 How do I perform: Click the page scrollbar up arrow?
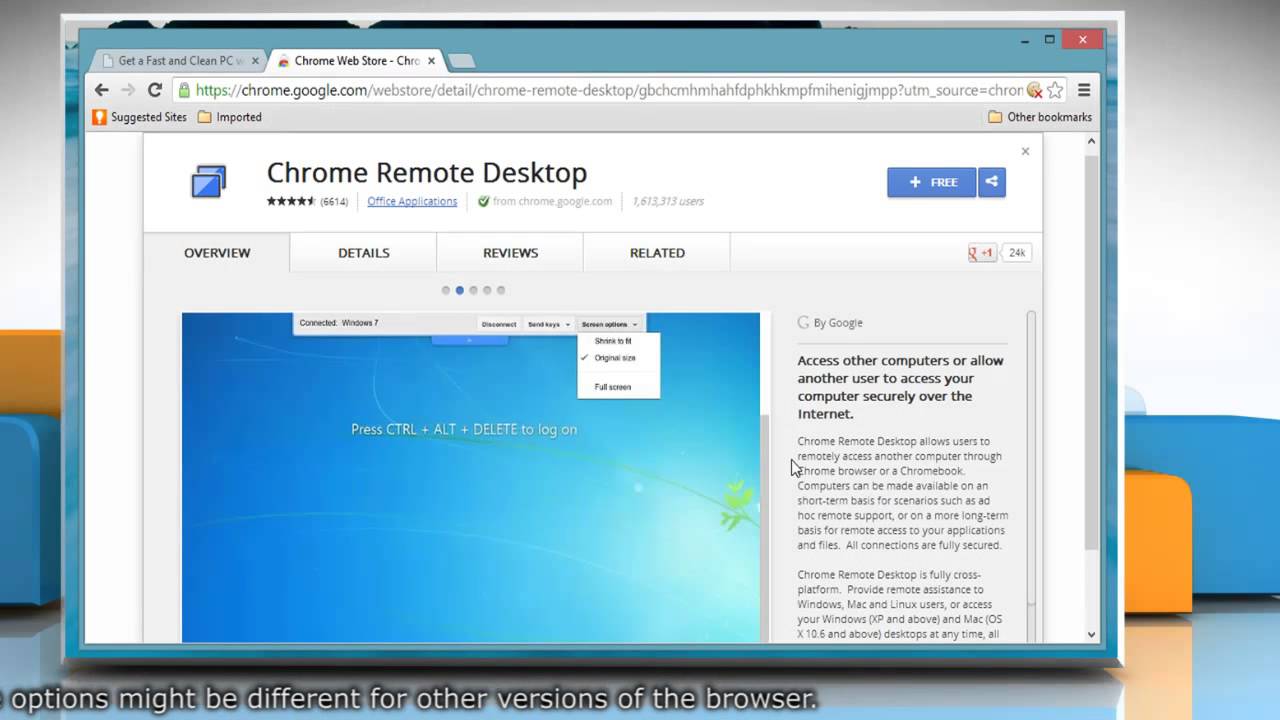[1091, 141]
